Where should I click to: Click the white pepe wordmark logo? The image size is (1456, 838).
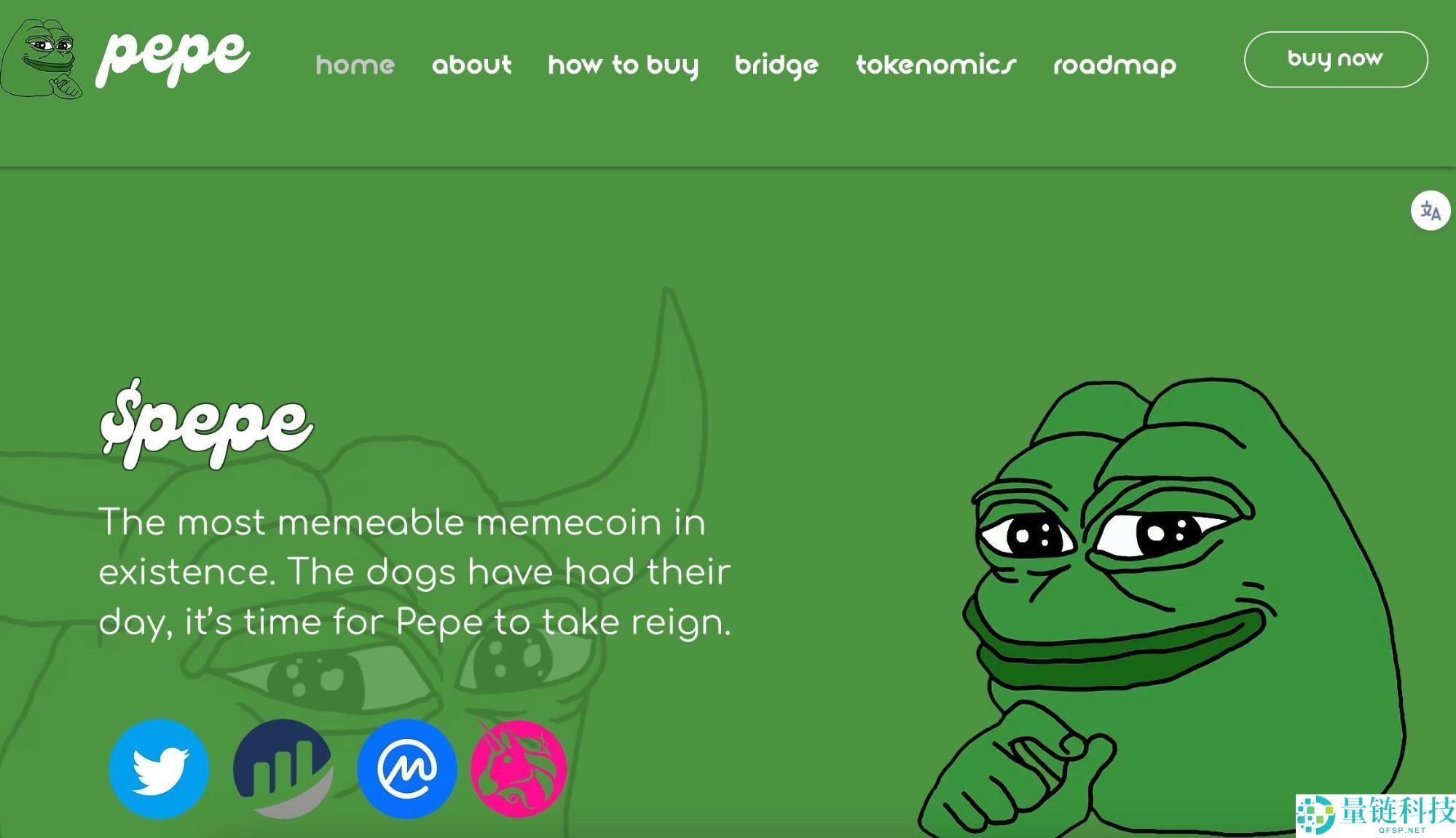click(x=173, y=58)
